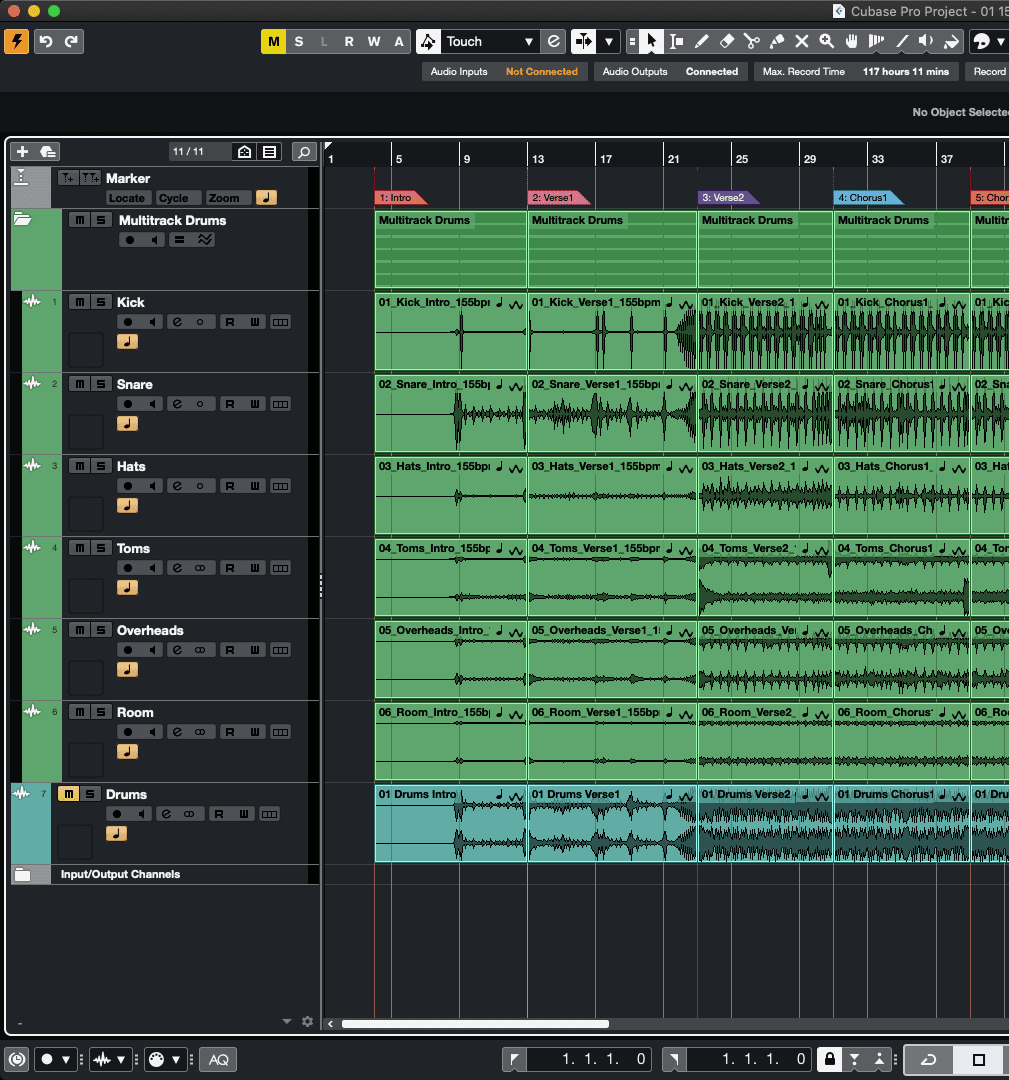Select the Scissors (Split) tool
The image size is (1009, 1080).
coord(751,42)
